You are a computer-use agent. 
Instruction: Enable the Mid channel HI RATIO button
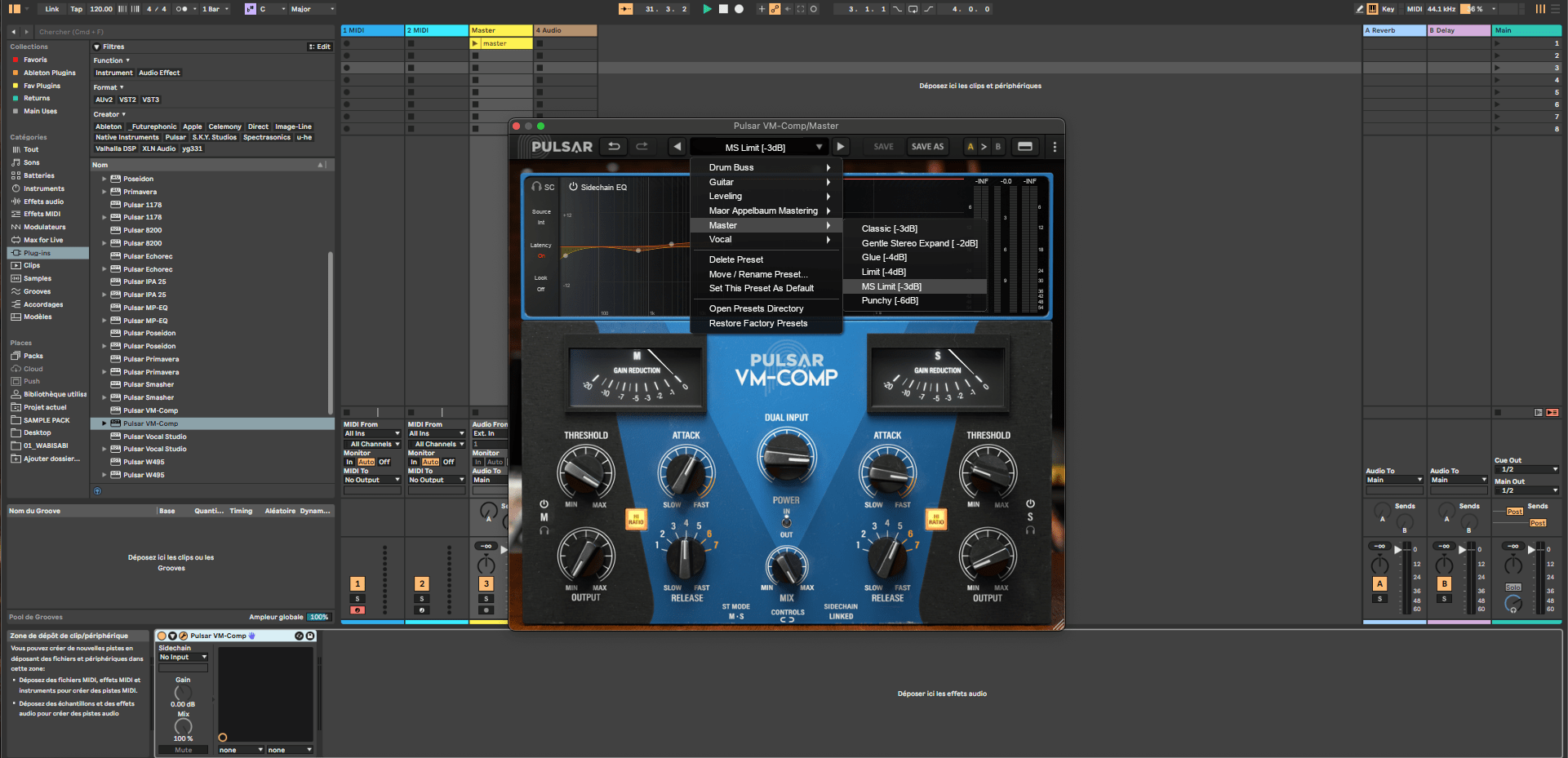(636, 520)
